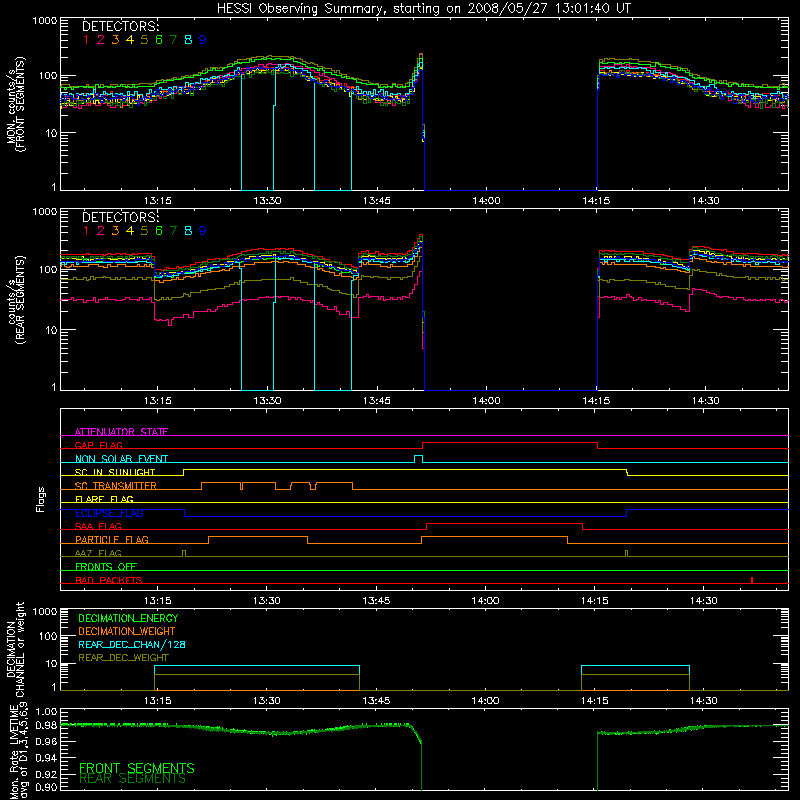Click the '0.98' livetime axis value
Viewport: 800px width, 800px height.
tap(46, 726)
